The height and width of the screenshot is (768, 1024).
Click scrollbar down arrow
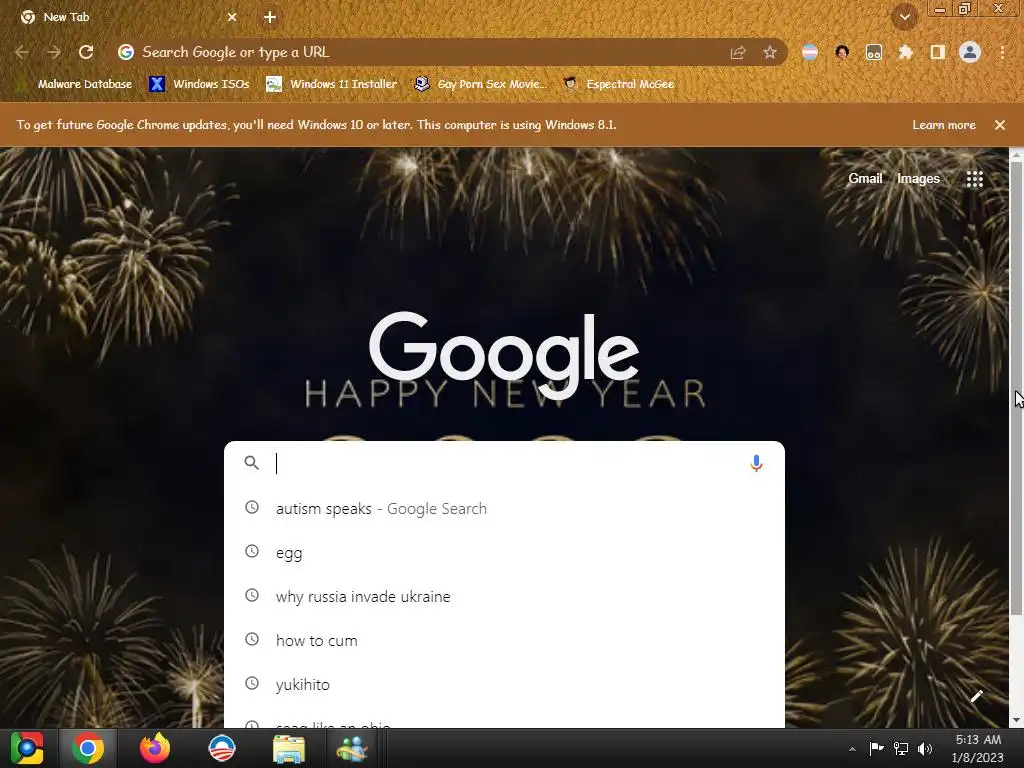[1016, 720]
